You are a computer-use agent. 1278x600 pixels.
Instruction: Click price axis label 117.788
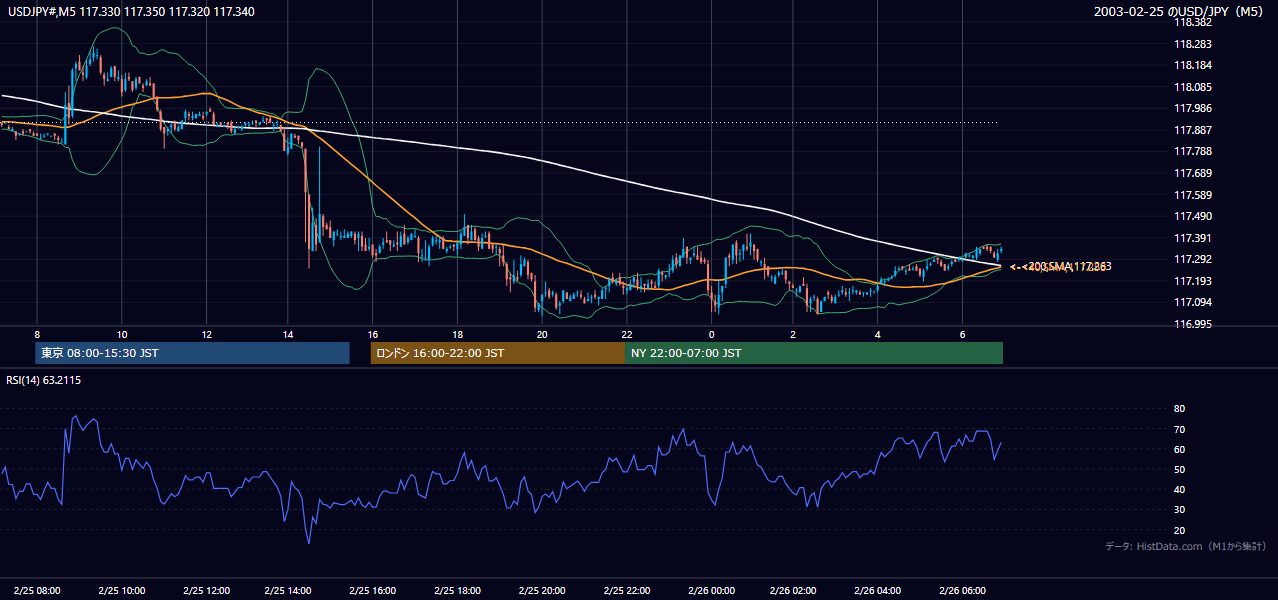(x=1193, y=151)
